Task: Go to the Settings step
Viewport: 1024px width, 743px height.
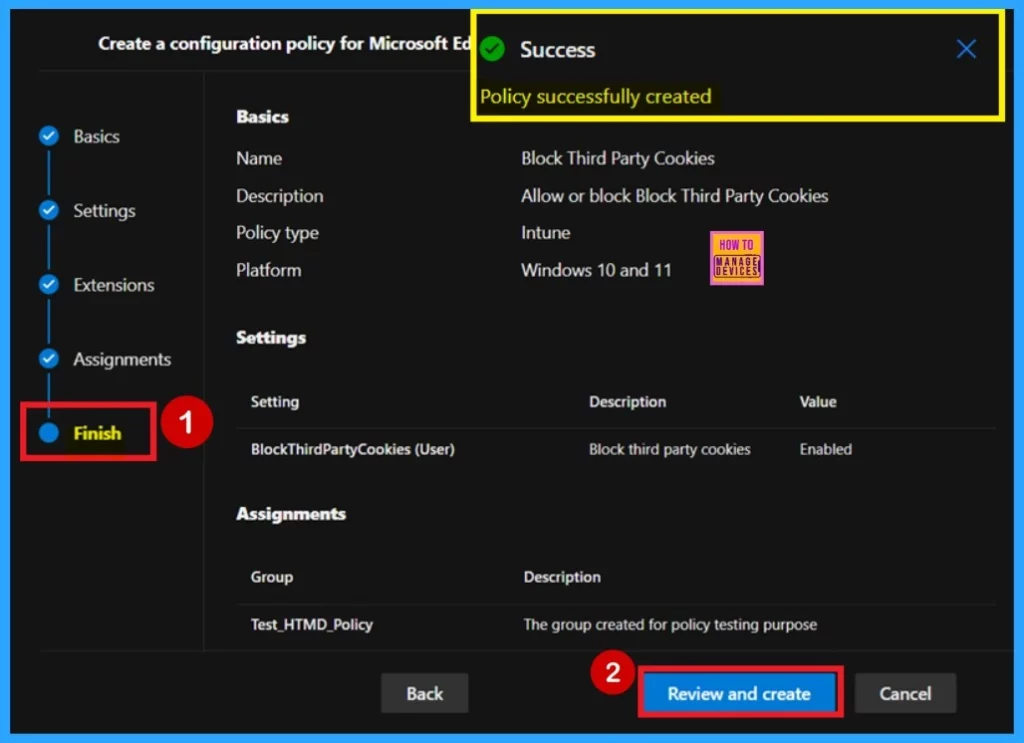Action: pos(104,211)
